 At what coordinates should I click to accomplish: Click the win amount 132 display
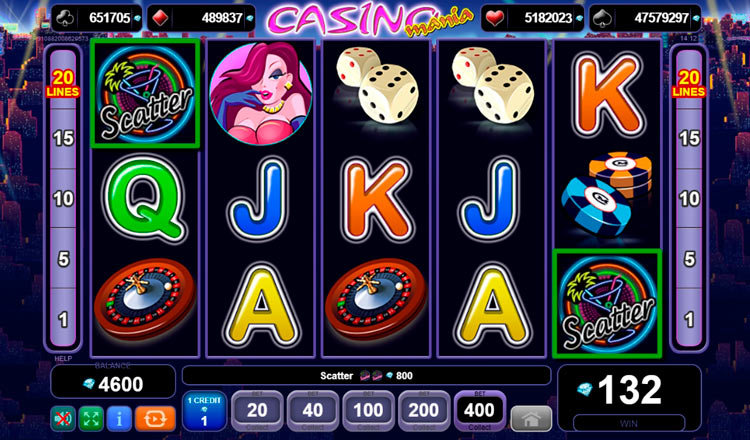[x=629, y=390]
